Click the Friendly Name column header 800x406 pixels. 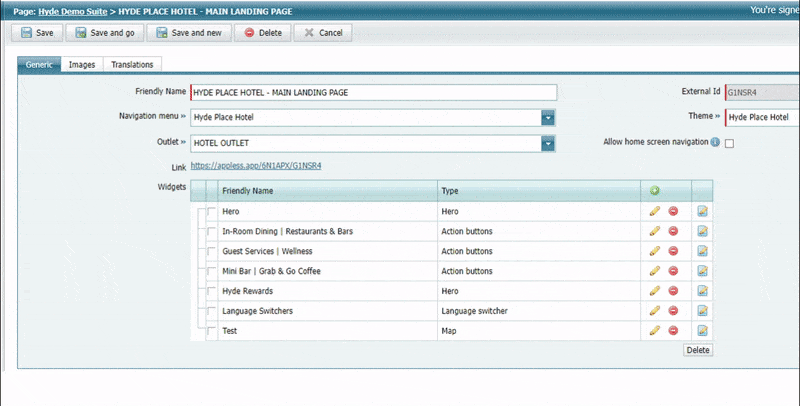(328, 191)
